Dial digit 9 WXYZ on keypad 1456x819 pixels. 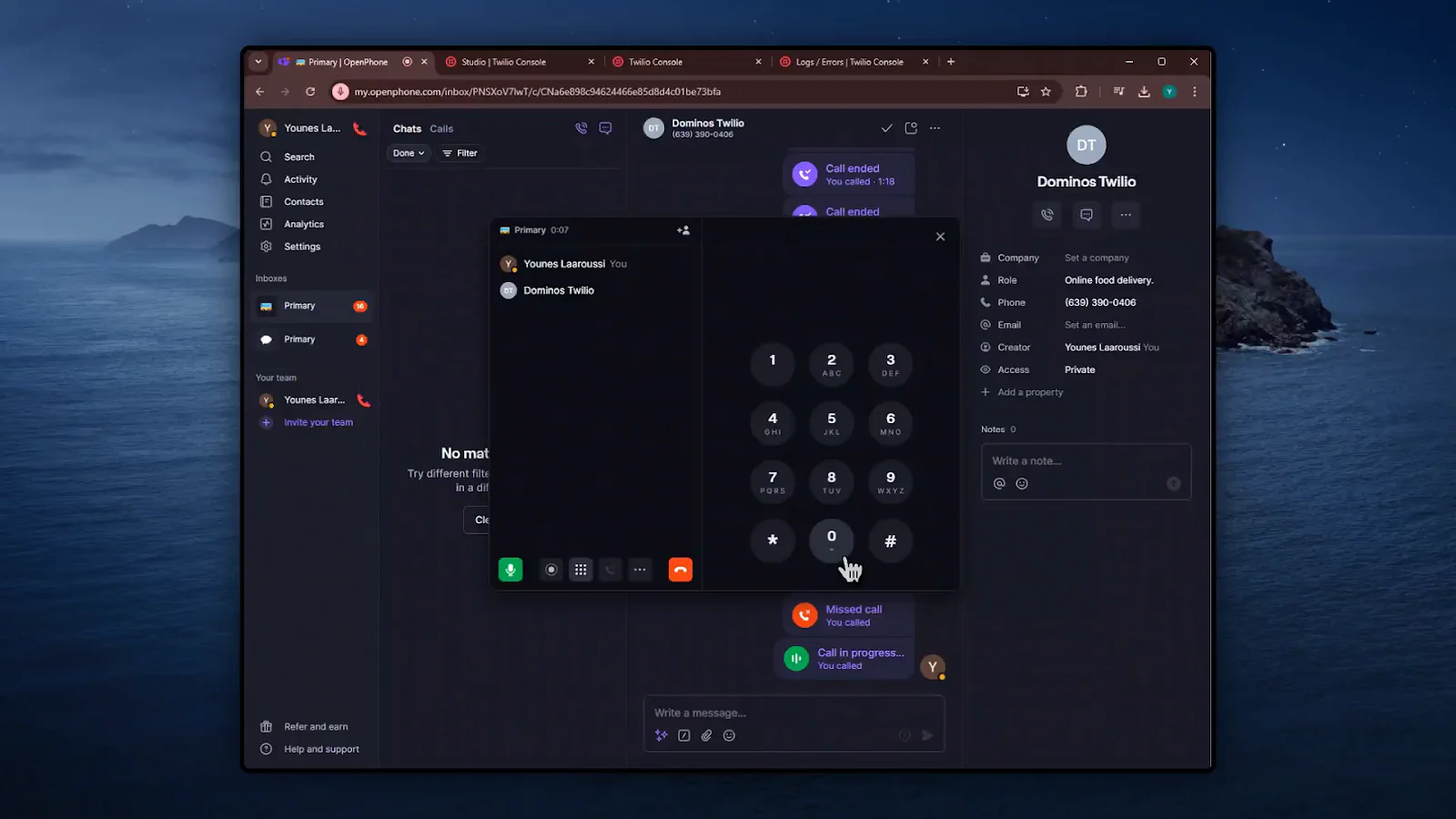891,481
